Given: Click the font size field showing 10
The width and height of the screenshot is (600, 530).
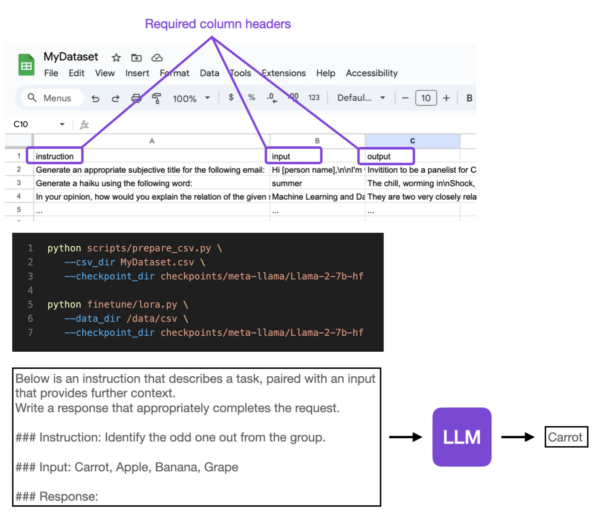Looking at the screenshot, I should (426, 98).
